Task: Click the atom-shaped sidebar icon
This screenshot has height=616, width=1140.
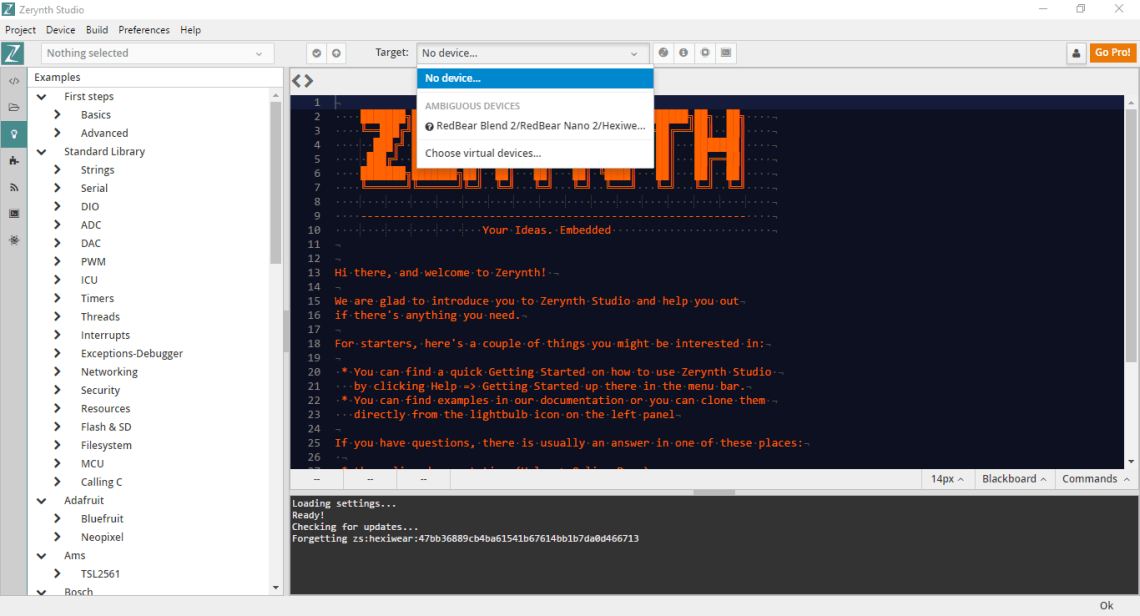Action: [x=14, y=240]
